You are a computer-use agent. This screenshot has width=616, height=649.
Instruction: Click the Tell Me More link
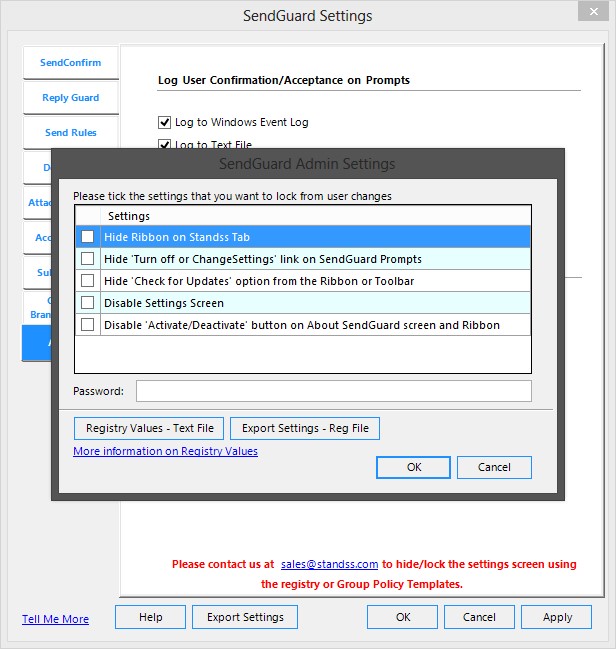pos(55,619)
